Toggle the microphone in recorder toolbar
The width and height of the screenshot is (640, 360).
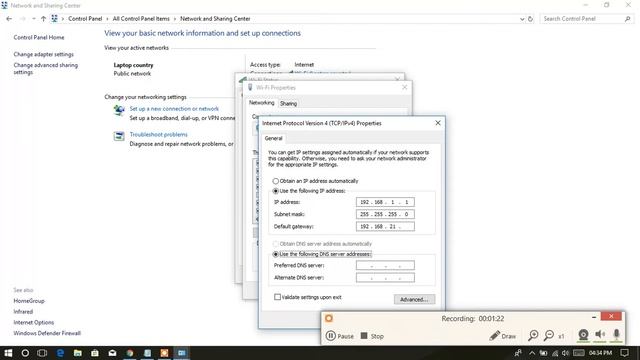click(x=616, y=335)
